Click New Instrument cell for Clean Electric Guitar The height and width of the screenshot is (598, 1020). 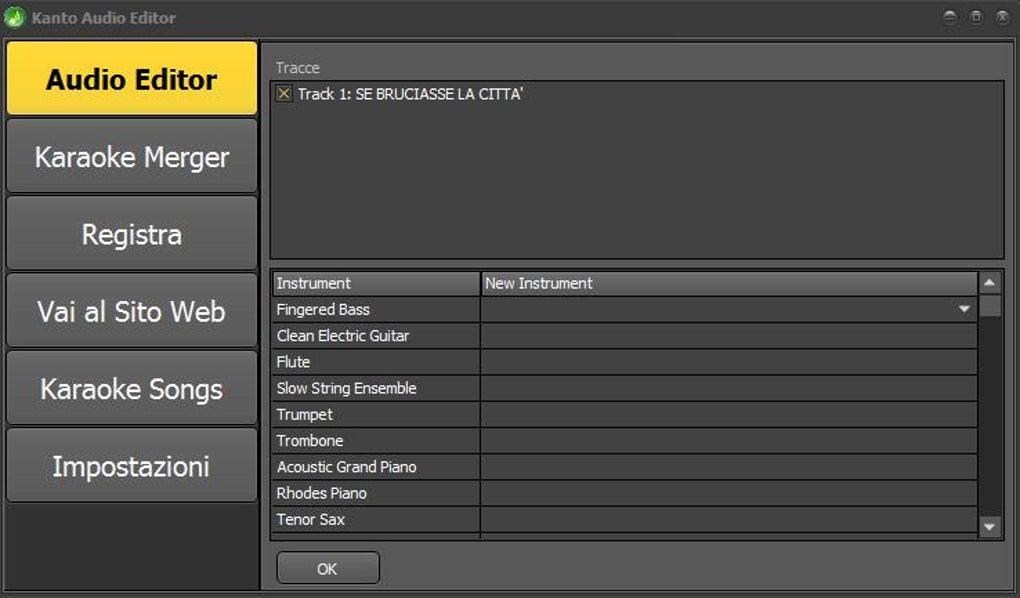729,336
